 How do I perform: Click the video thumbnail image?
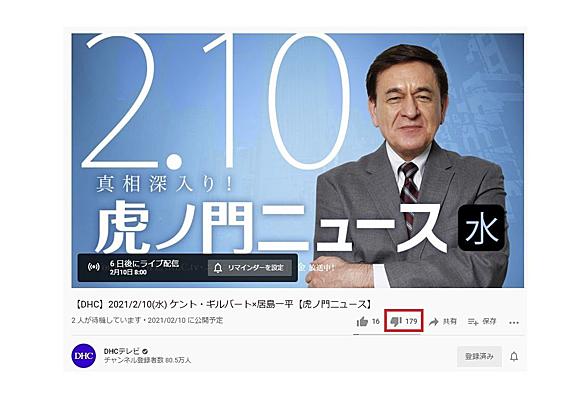pyautogui.click(x=297, y=161)
